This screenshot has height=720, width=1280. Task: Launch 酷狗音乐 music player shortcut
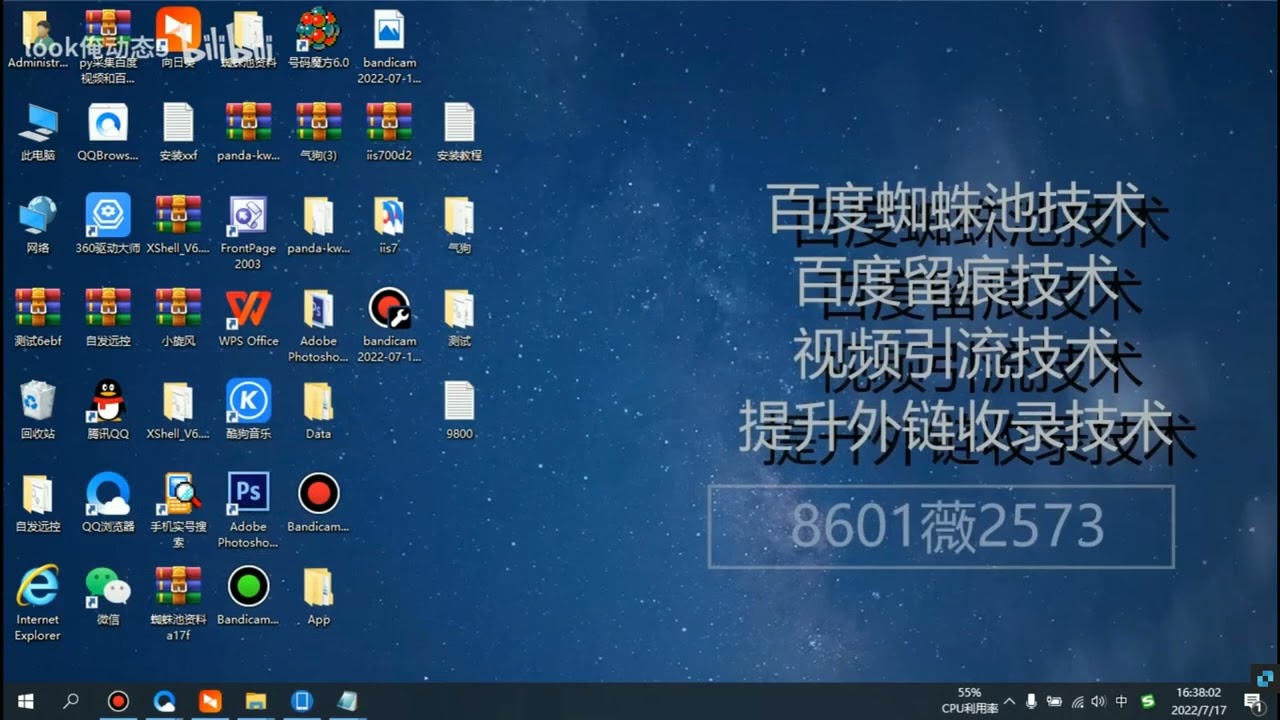point(248,401)
